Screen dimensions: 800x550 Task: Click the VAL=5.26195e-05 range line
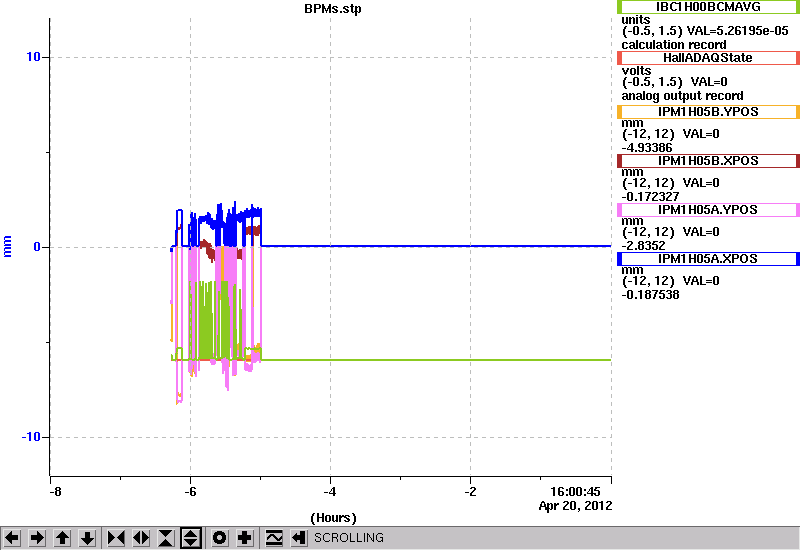click(705, 31)
